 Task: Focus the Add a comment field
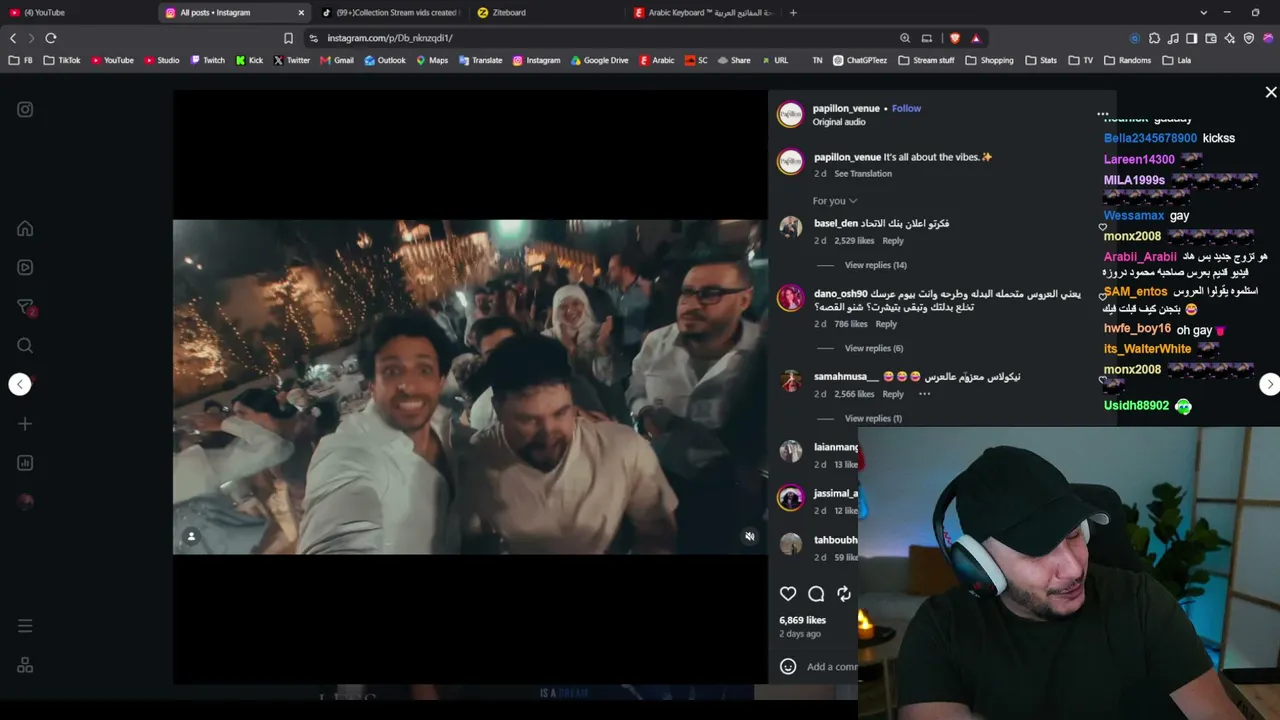point(831,667)
